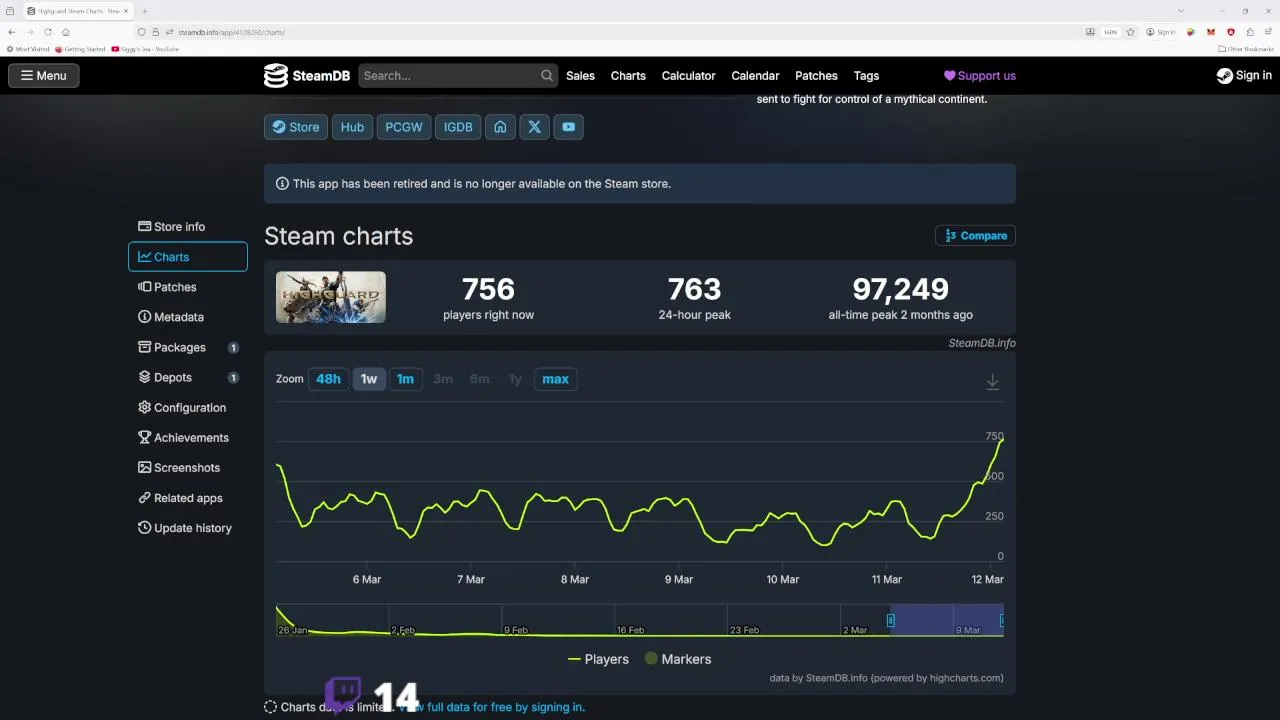
Task: Click the address bar URL
Action: pyautogui.click(x=231, y=32)
